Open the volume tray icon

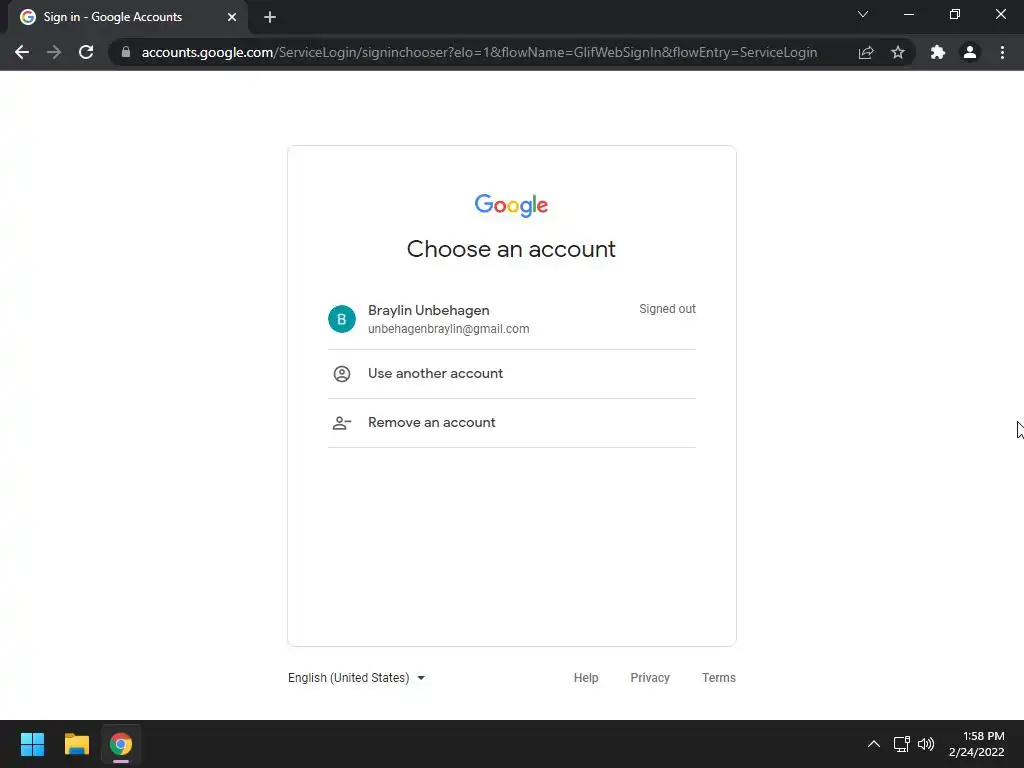click(x=926, y=744)
